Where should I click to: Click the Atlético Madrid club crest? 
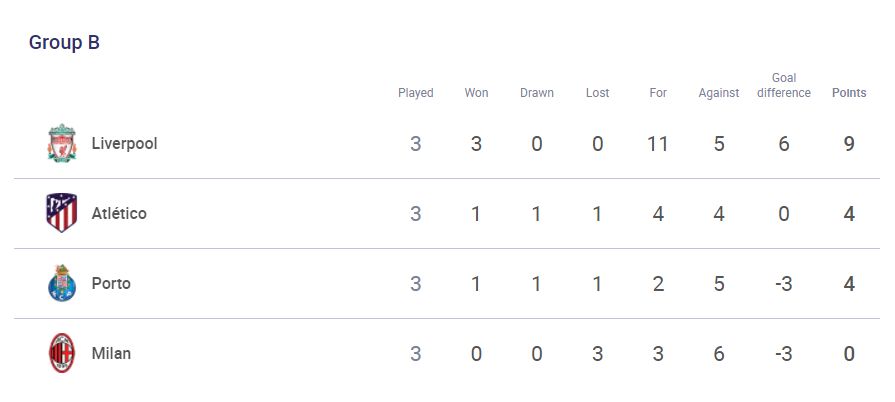tap(62, 213)
